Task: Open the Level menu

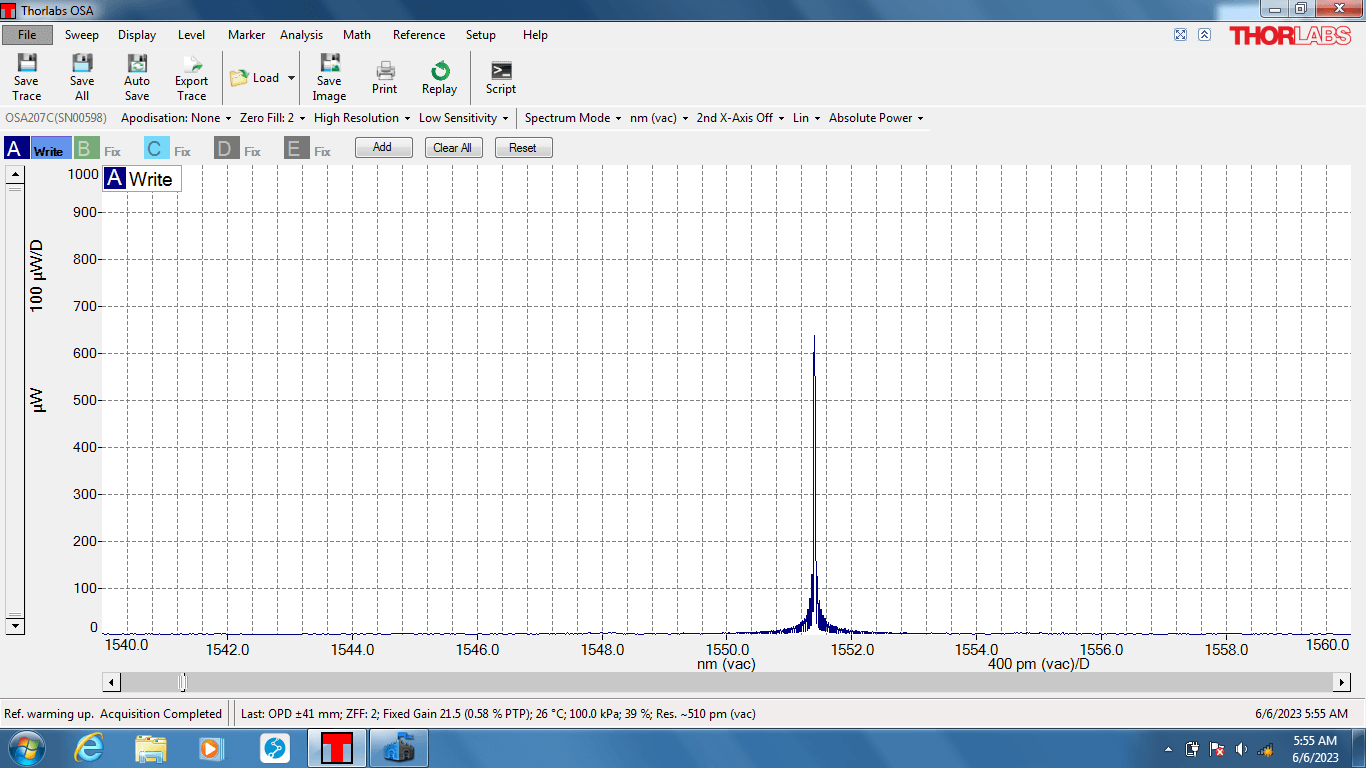Action: pyautogui.click(x=191, y=35)
